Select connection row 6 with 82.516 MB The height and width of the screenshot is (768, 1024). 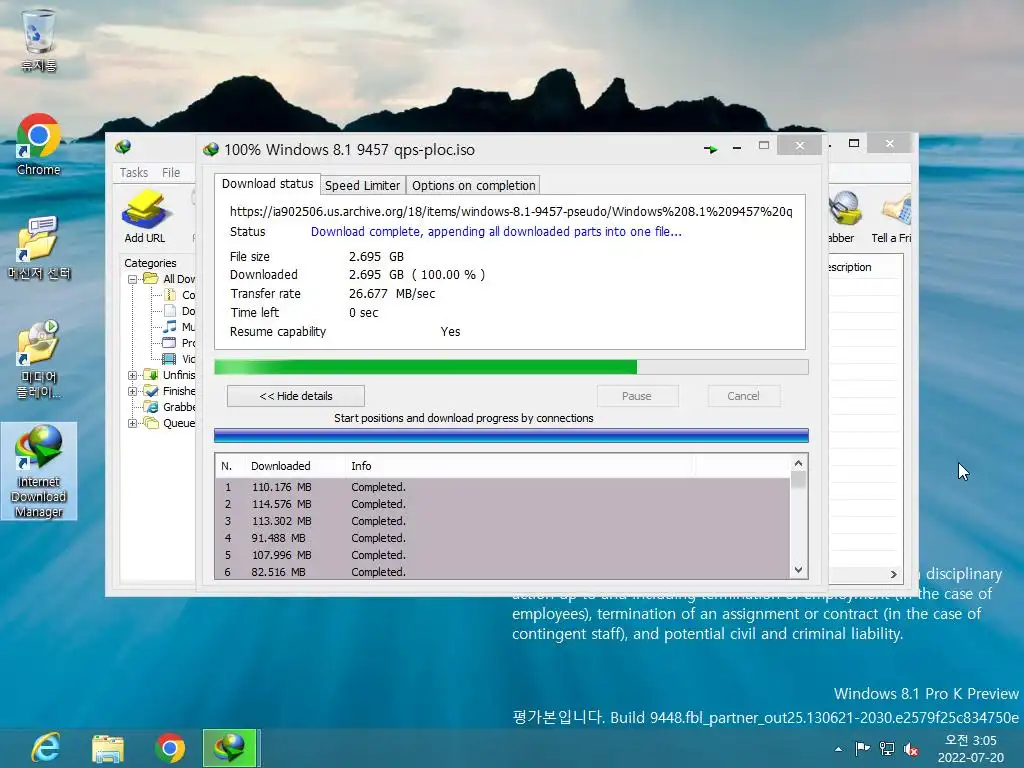(502, 571)
